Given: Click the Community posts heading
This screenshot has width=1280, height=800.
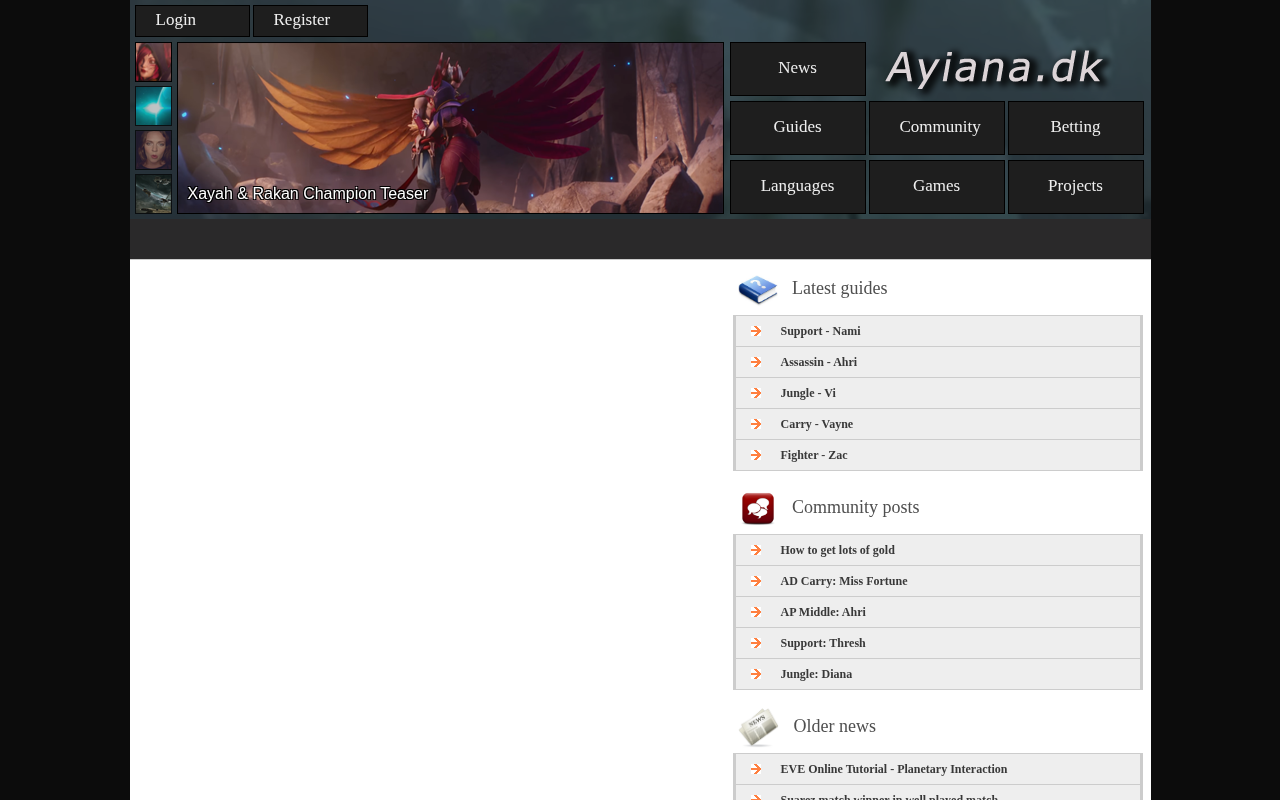Looking at the screenshot, I should click(856, 507).
